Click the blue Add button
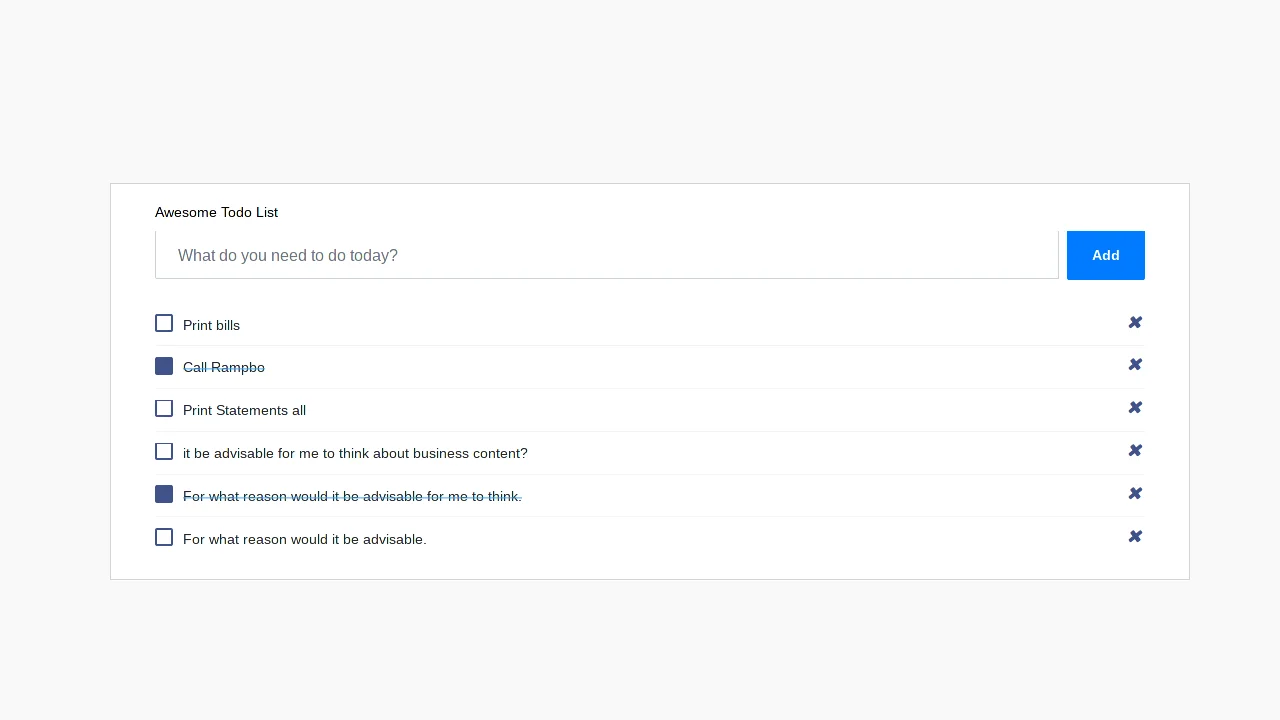Image resolution: width=1280 pixels, height=720 pixels. [1105, 255]
